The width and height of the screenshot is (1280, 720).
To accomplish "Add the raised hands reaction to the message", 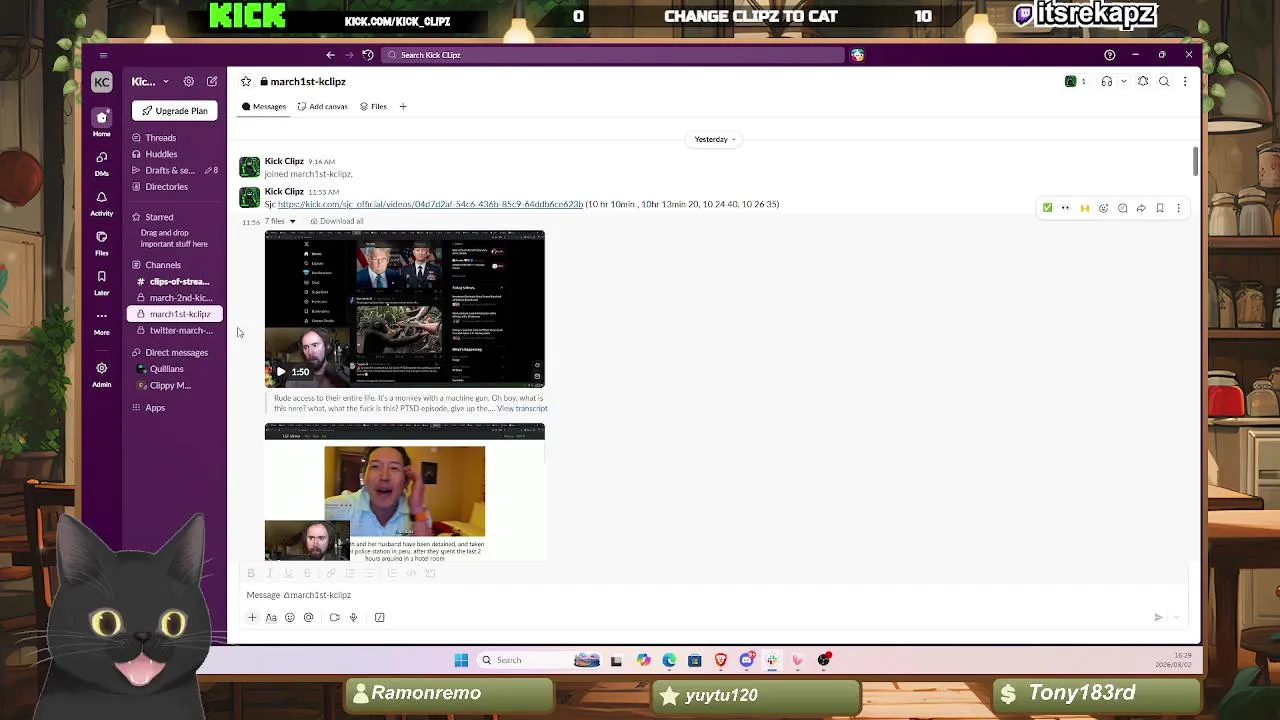I will click(x=1085, y=208).
